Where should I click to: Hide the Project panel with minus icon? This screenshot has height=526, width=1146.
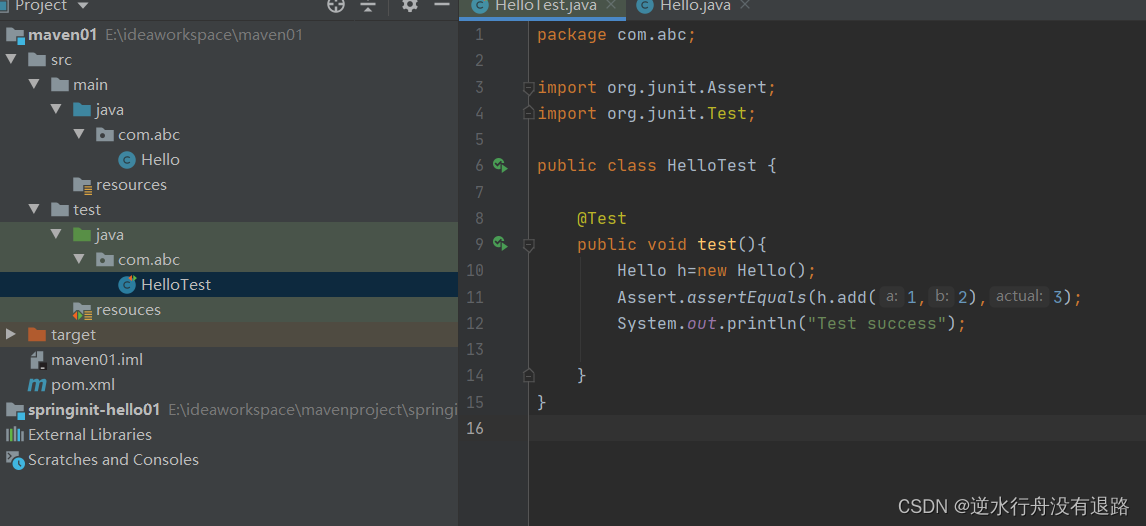pyautogui.click(x=441, y=6)
